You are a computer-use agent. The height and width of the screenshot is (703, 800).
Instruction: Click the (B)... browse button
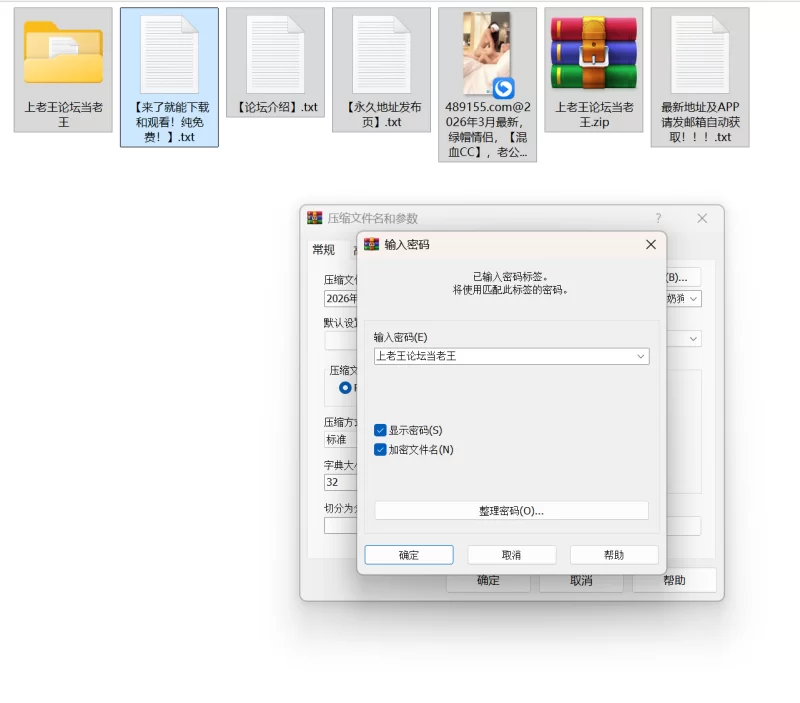pyautogui.click(x=683, y=278)
